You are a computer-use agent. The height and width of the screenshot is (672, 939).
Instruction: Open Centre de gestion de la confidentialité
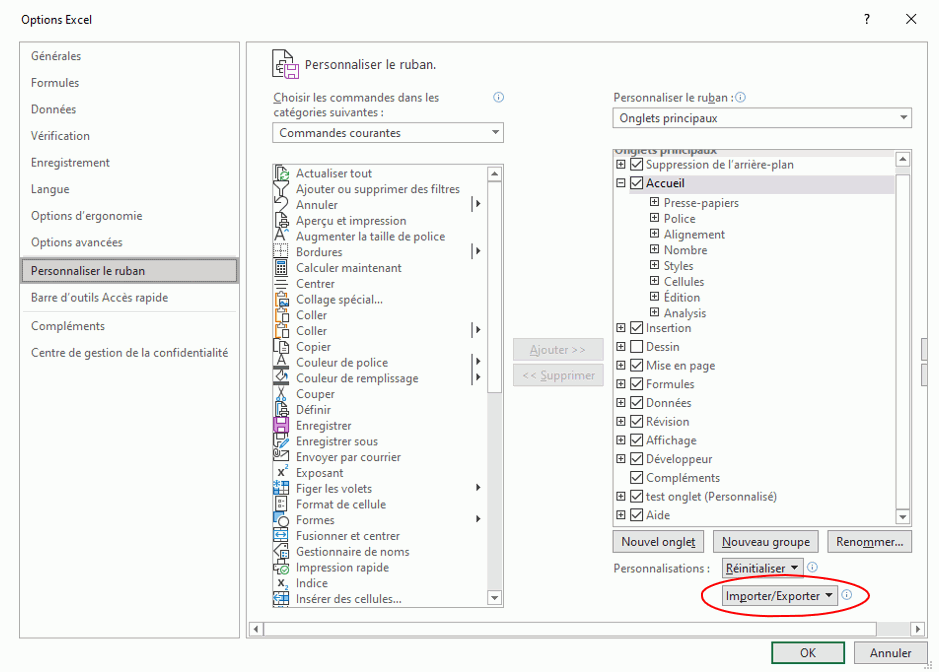[129, 353]
